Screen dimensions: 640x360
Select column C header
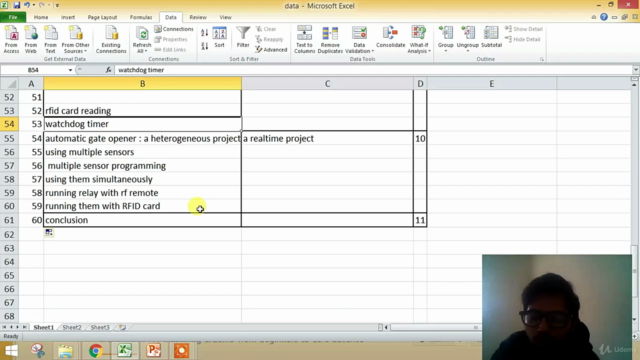point(327,84)
